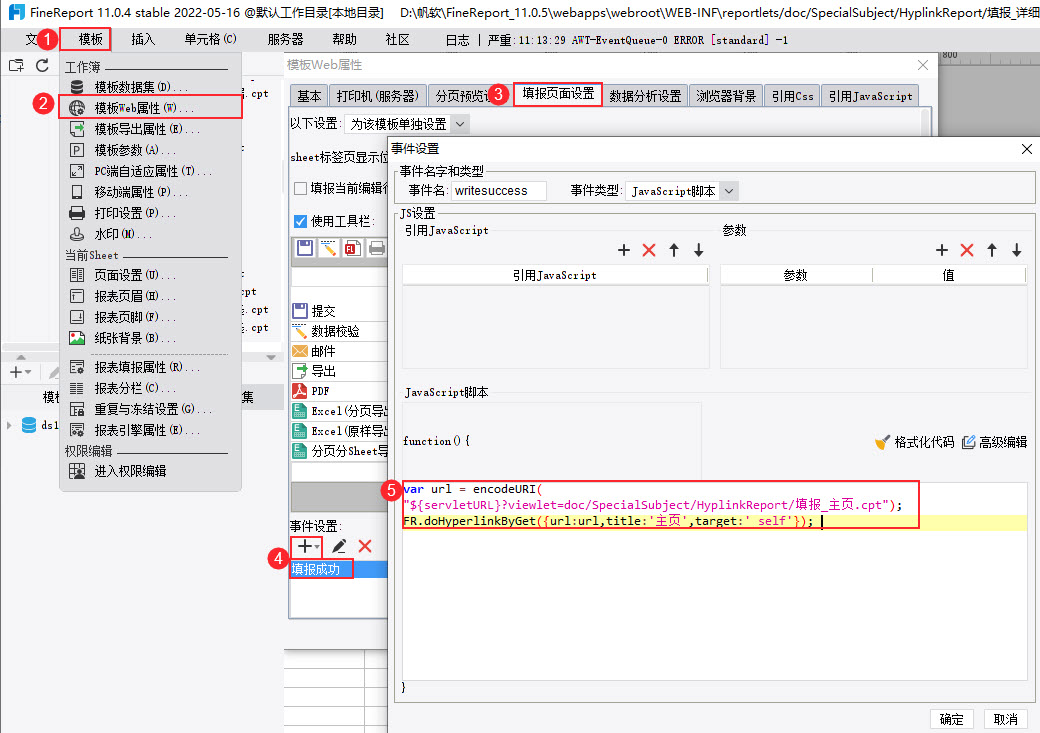Image resolution: width=1040 pixels, height=733 pixels.
Task: Choose 水印 menu entry
Action: click(x=150, y=234)
